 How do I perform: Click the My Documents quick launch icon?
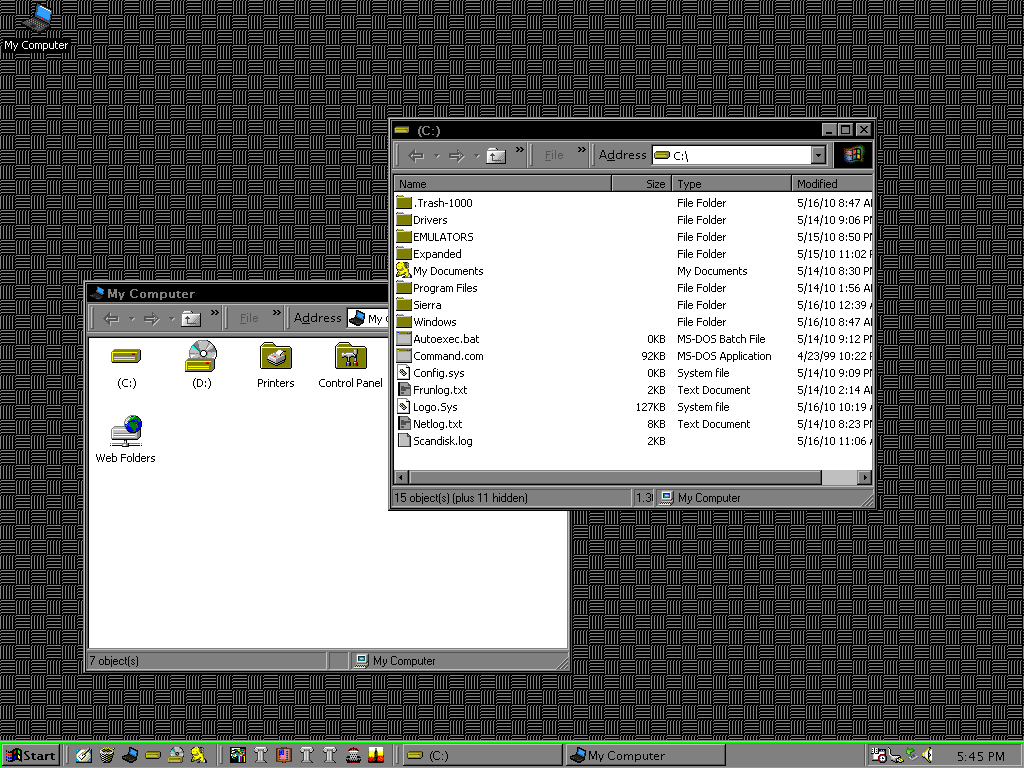(199, 756)
